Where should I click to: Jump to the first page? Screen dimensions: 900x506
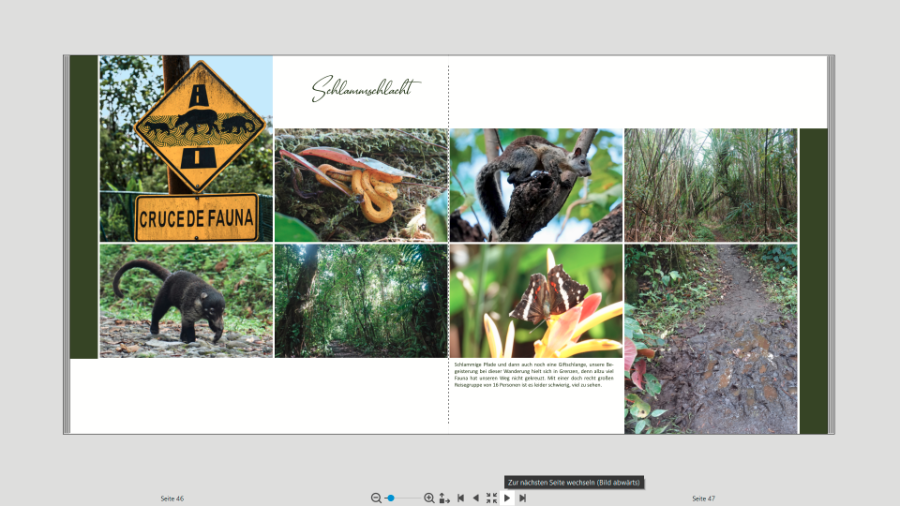click(460, 498)
